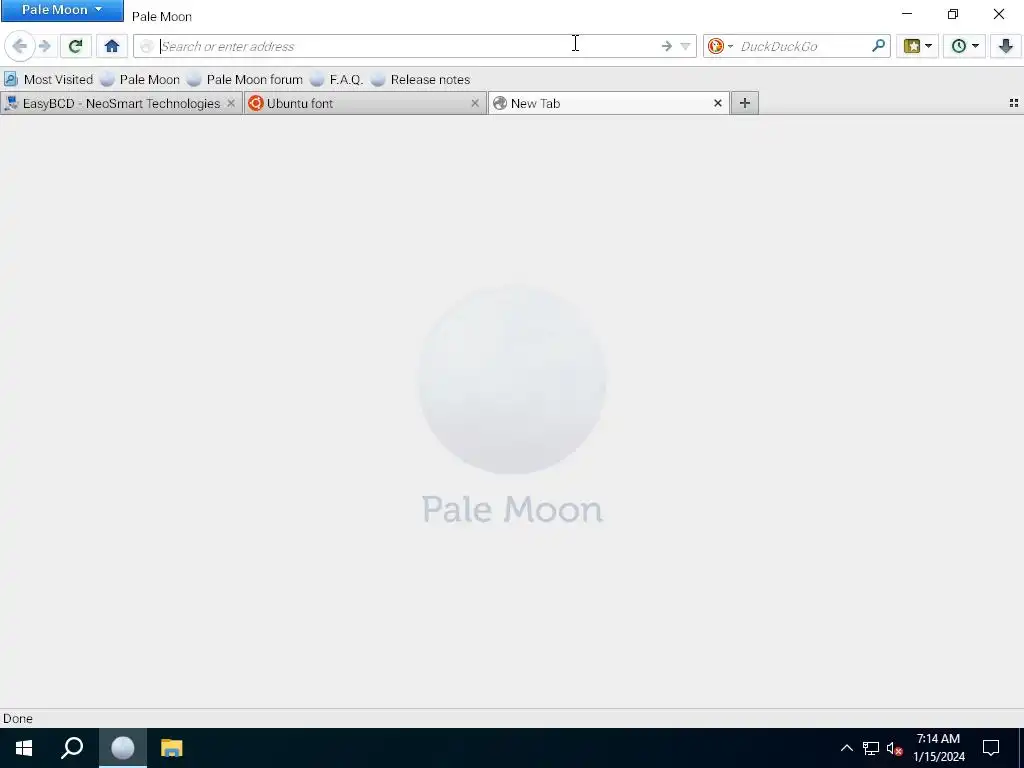Switch to the Ubuntu font tab
Image resolution: width=1024 pixels, height=768 pixels.
(x=365, y=103)
